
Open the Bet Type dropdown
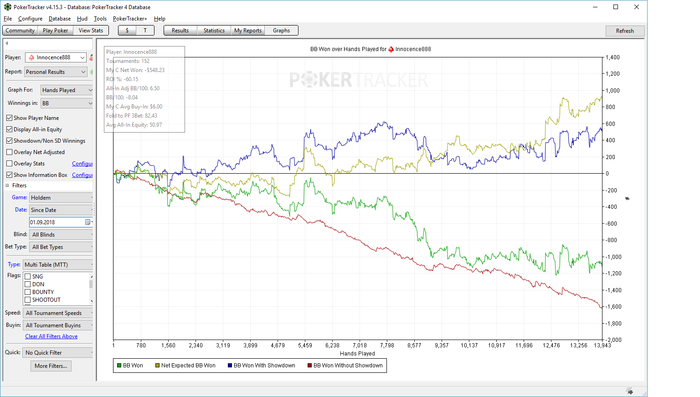click(61, 247)
